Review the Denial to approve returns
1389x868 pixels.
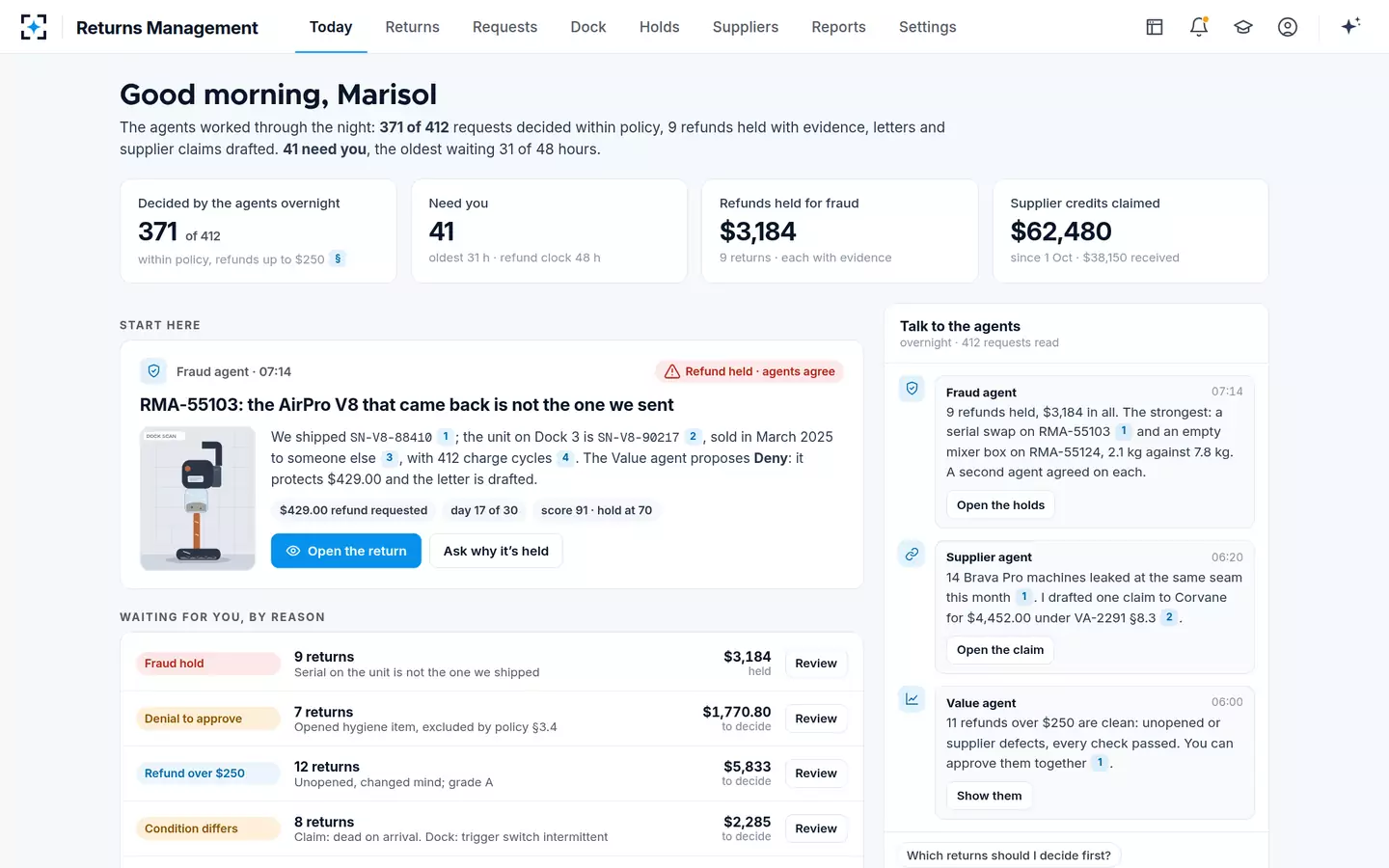click(x=816, y=719)
